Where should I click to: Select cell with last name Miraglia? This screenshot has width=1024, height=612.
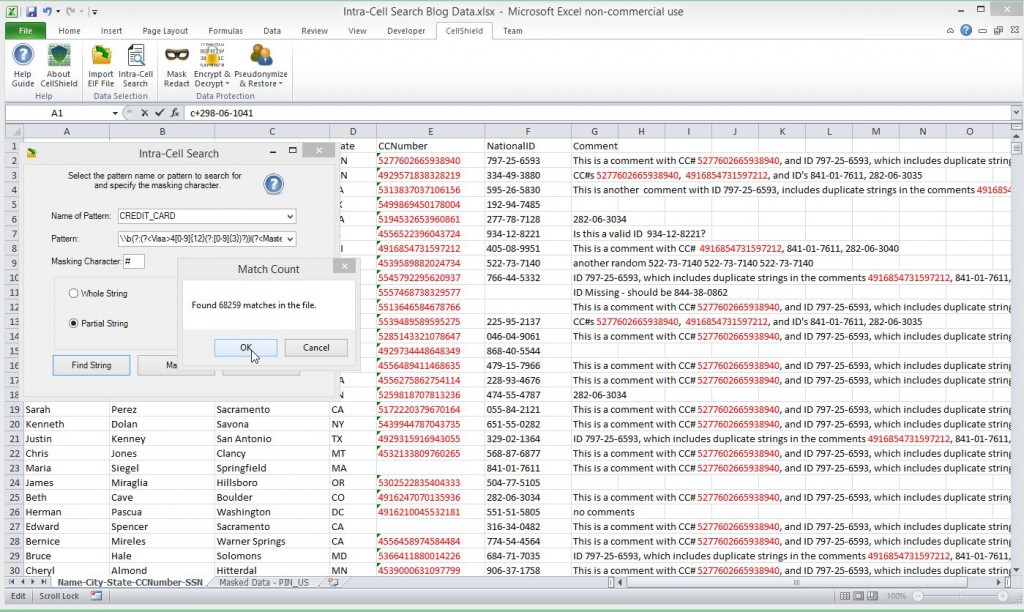pos(162,483)
